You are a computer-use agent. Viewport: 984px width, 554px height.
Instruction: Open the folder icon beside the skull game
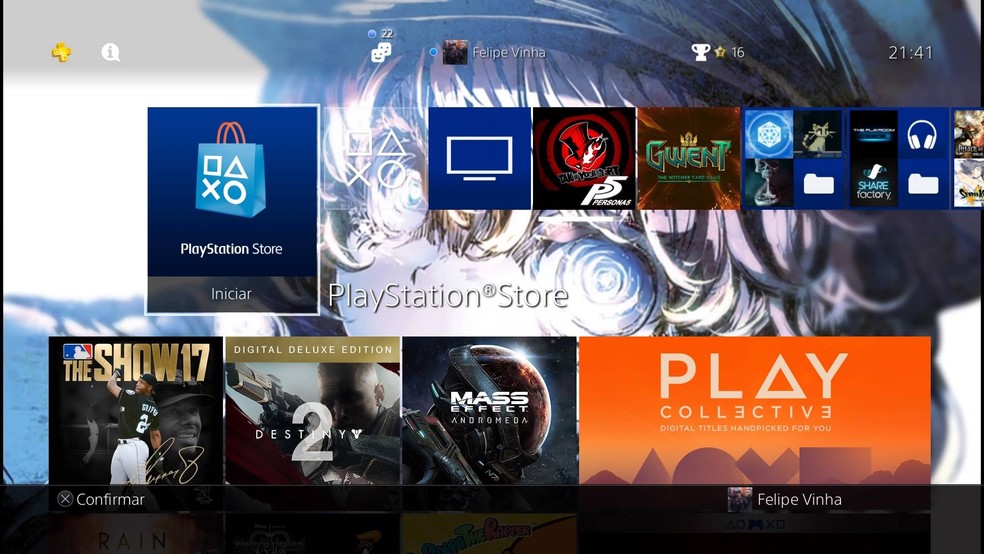coord(818,183)
